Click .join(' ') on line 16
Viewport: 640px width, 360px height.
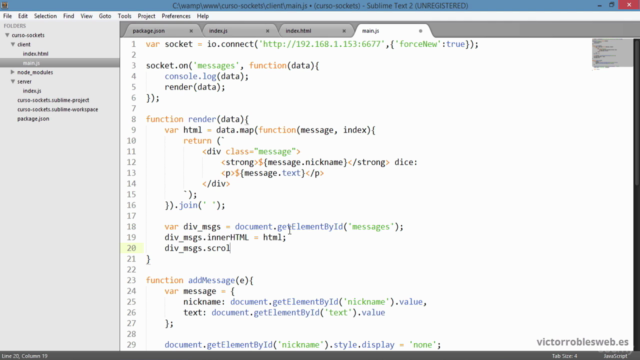tap(200, 205)
